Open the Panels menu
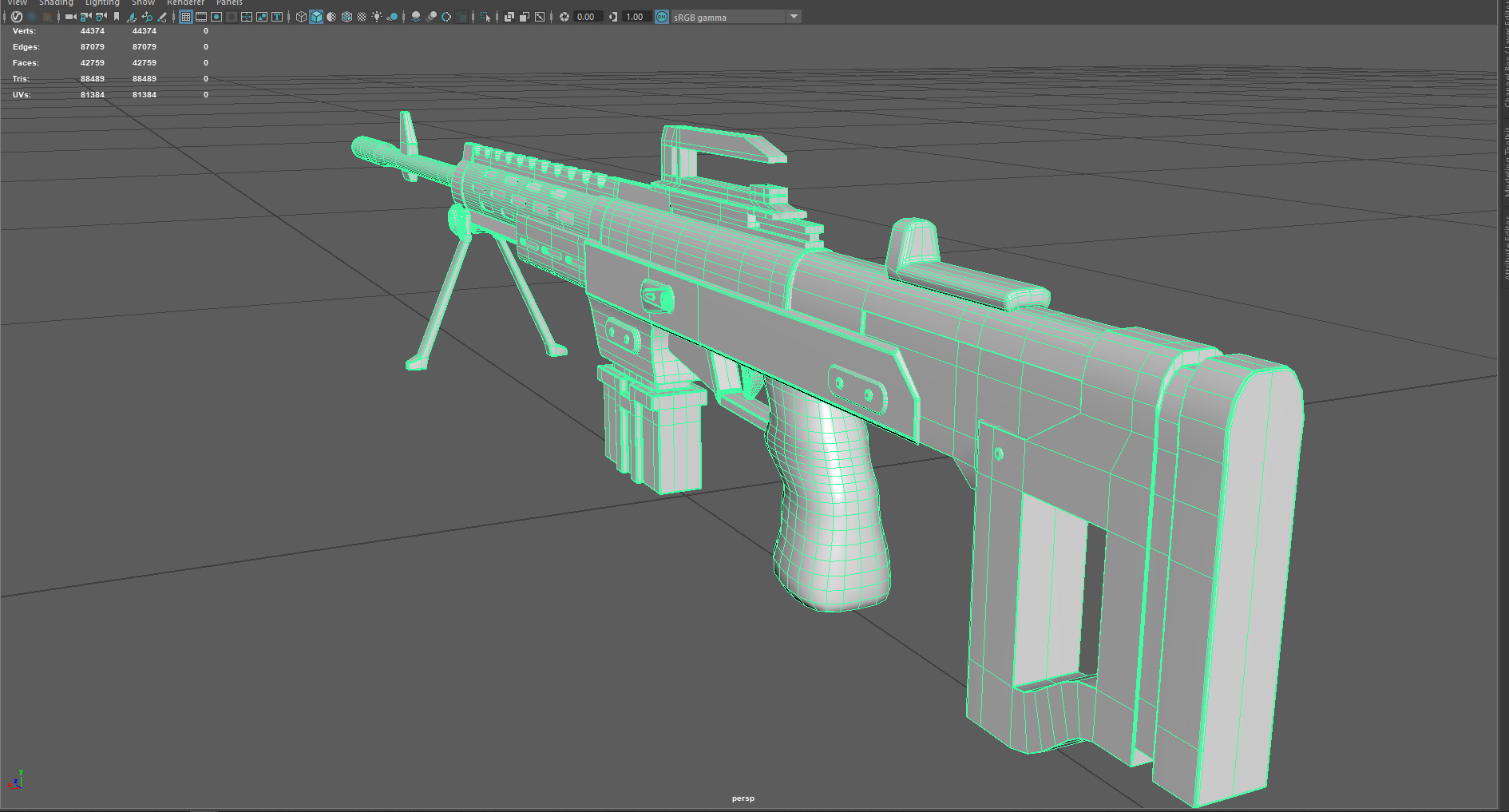 tap(229, 3)
